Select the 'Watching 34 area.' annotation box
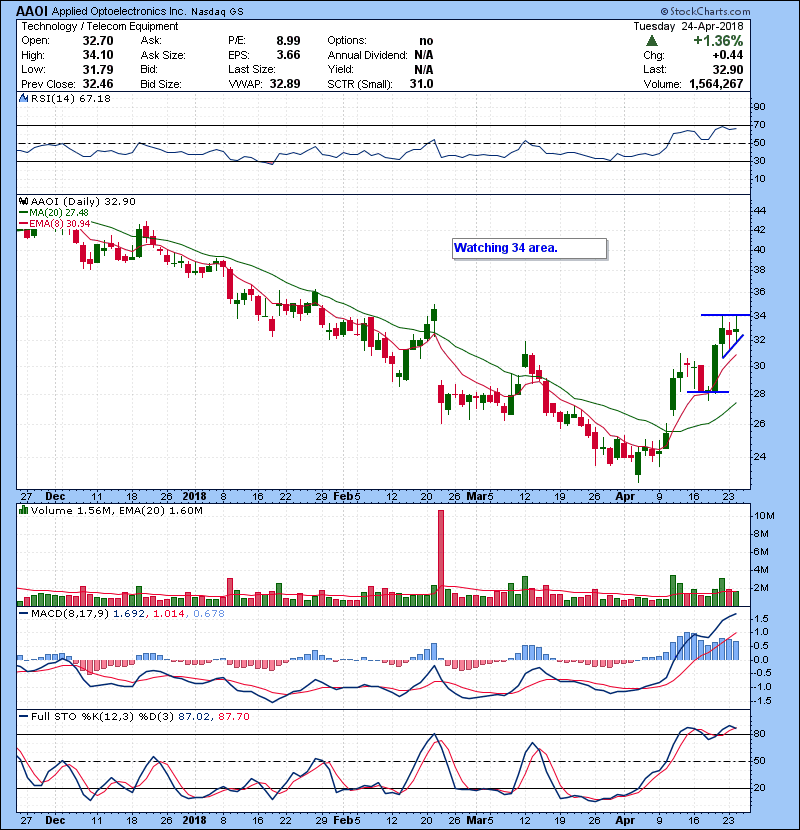800x830 pixels. click(529, 248)
